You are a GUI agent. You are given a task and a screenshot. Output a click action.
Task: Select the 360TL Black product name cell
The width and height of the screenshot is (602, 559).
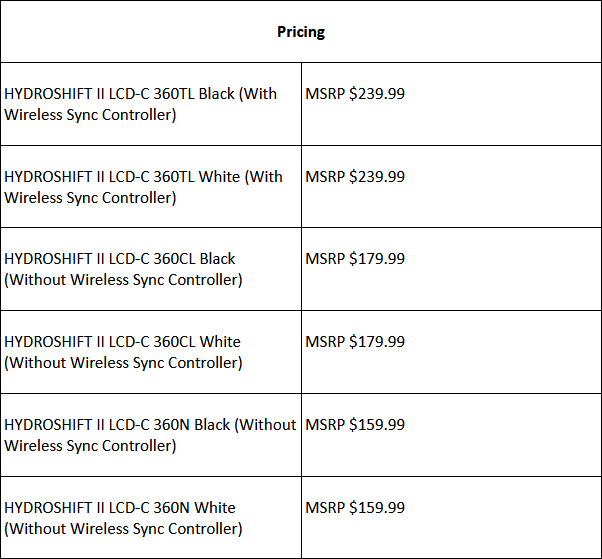pos(151,104)
